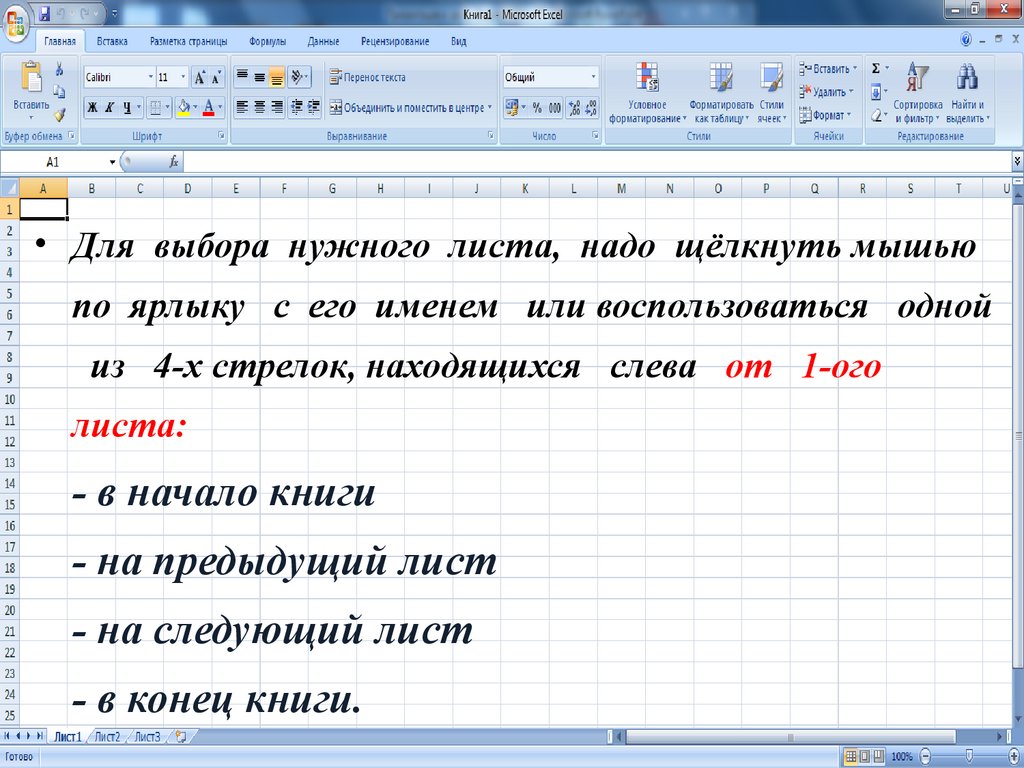1024x768 pixels.
Task: Center cell text horizontally
Action: (x=259, y=107)
